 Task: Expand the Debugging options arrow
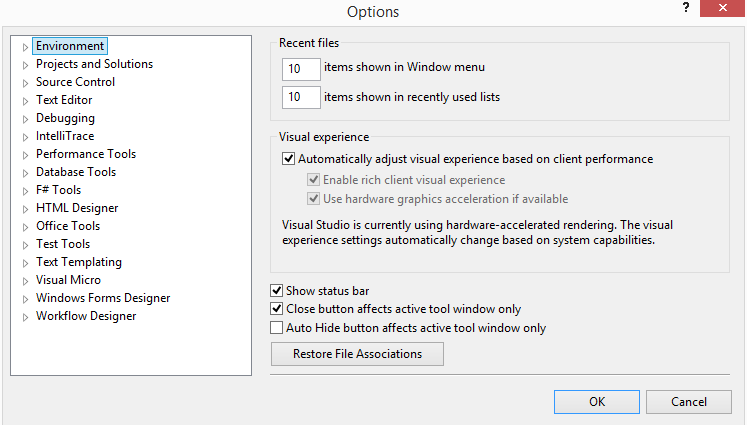pyautogui.click(x=25, y=119)
